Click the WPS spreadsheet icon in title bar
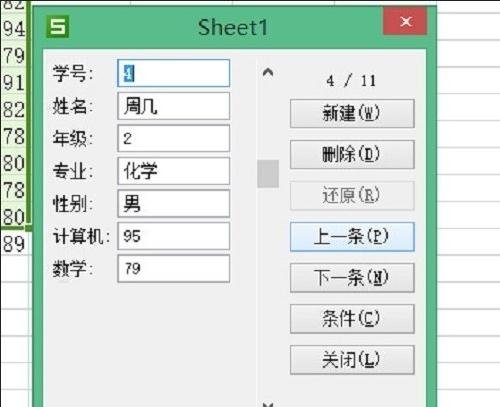This screenshot has height=407, width=500. [x=58, y=27]
